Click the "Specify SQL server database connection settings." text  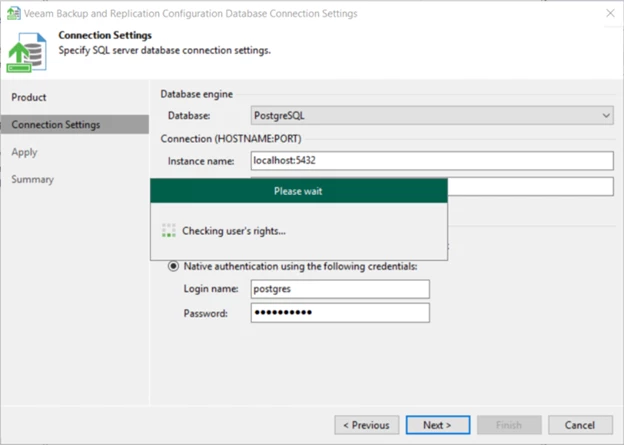(x=164, y=51)
